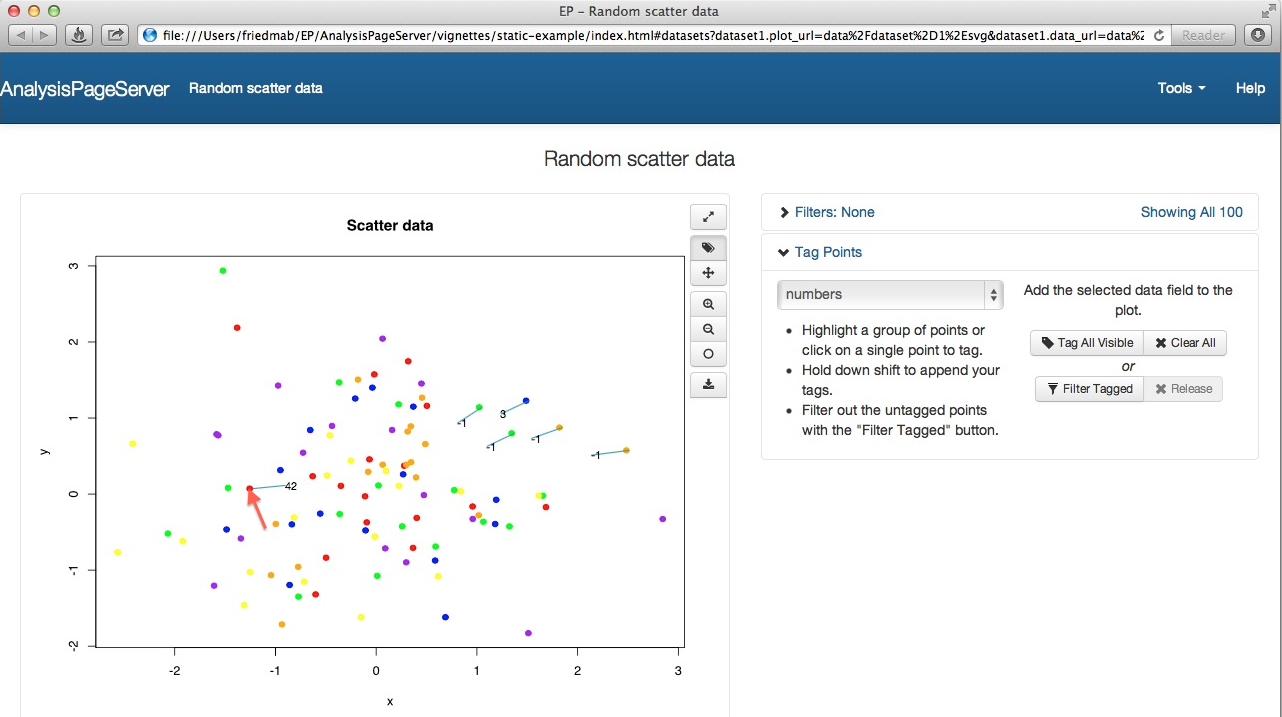Click the fullscreen expand plot icon

[x=708, y=217]
